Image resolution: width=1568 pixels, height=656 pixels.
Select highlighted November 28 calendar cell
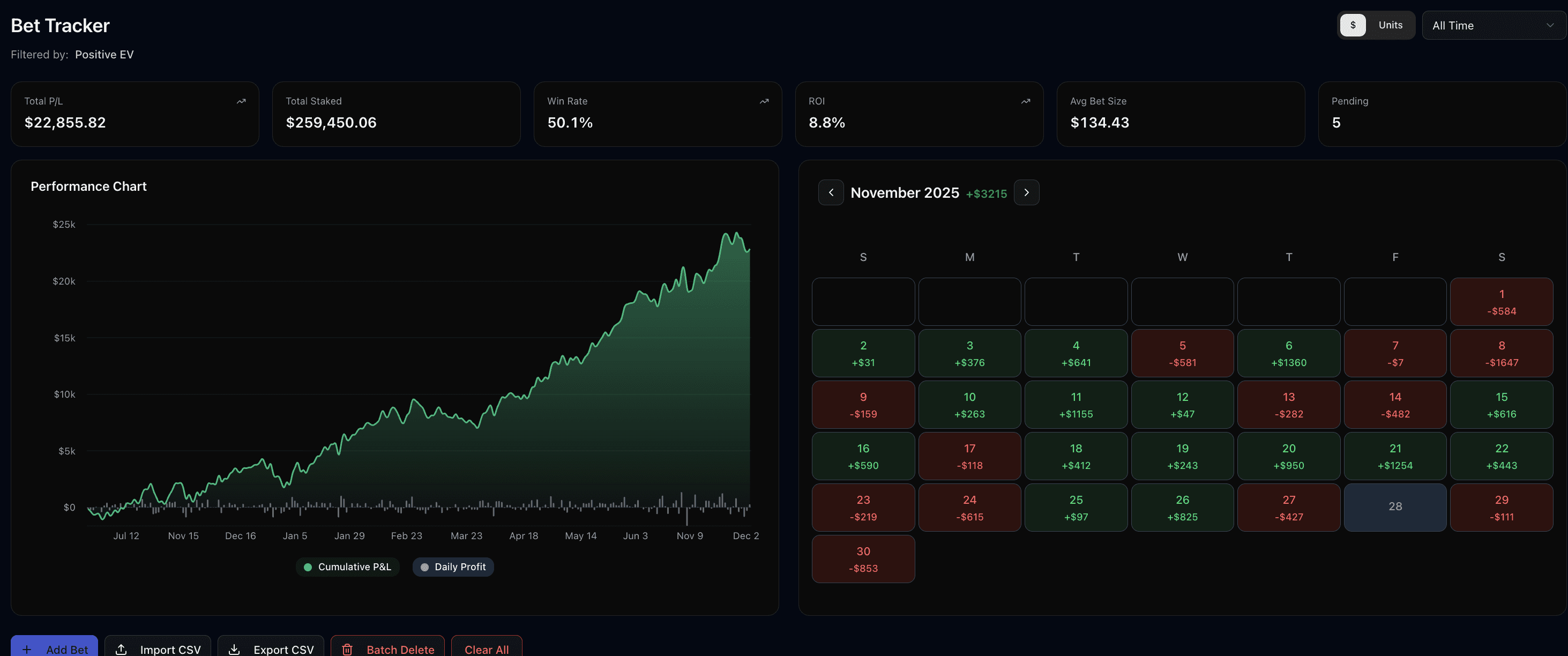click(1394, 507)
